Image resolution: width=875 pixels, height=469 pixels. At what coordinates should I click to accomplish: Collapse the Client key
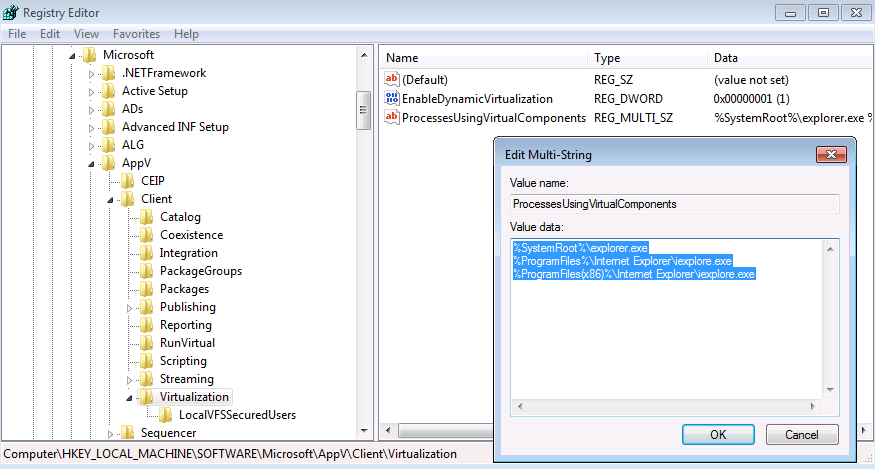coord(110,199)
